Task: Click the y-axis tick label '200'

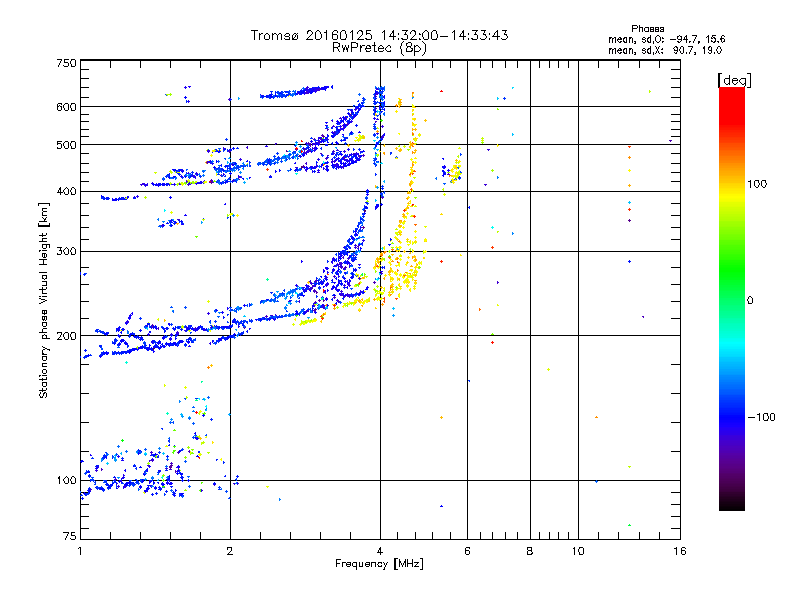Action: pyautogui.click(x=66, y=336)
